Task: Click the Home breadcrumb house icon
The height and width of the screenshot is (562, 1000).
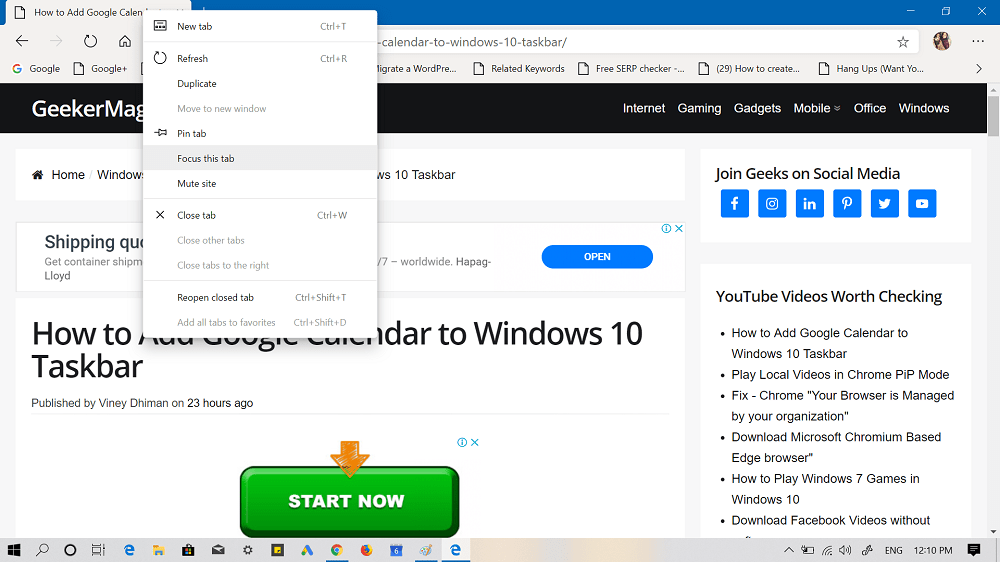Action: click(x=38, y=175)
